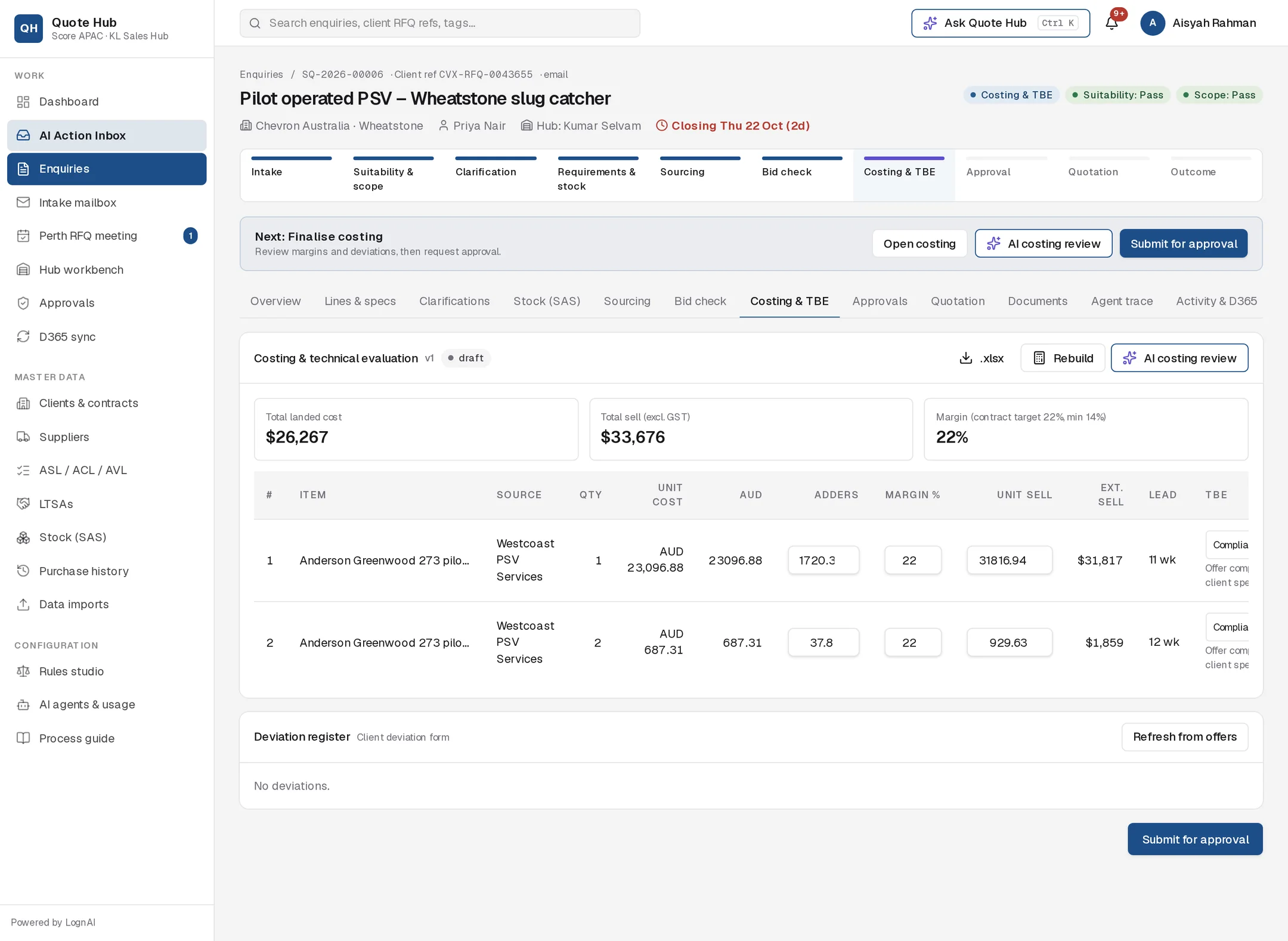This screenshot has width=1288, height=941.
Task: Edit adders field showing 37.8
Action: [x=823, y=643]
